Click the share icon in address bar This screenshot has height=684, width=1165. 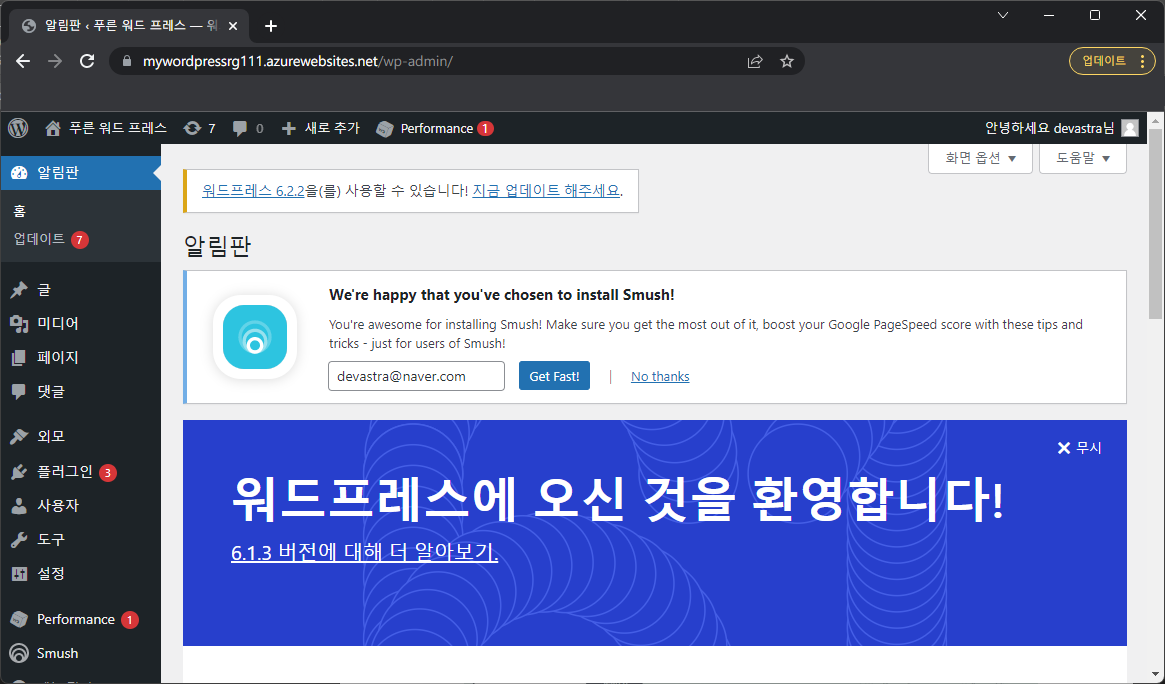(755, 61)
